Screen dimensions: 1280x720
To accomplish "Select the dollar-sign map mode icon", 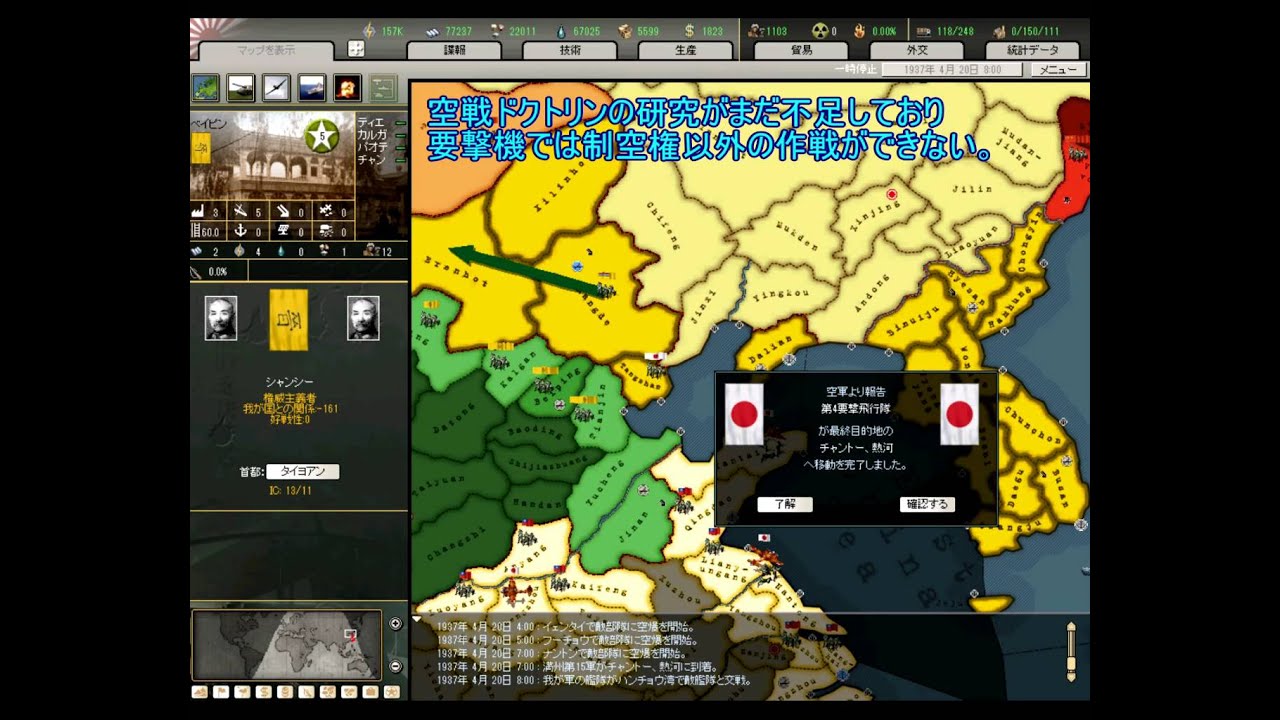I will point(264,691).
